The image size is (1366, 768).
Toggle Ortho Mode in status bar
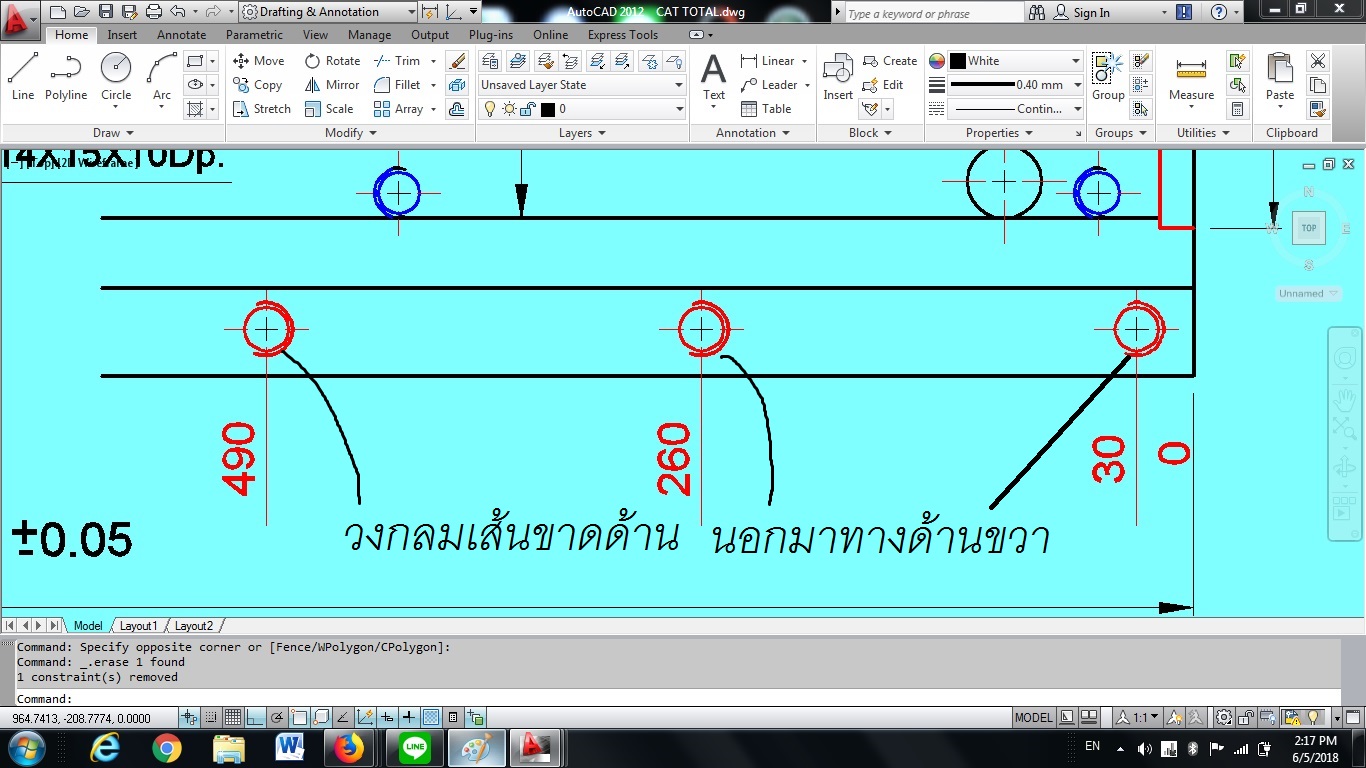255,717
